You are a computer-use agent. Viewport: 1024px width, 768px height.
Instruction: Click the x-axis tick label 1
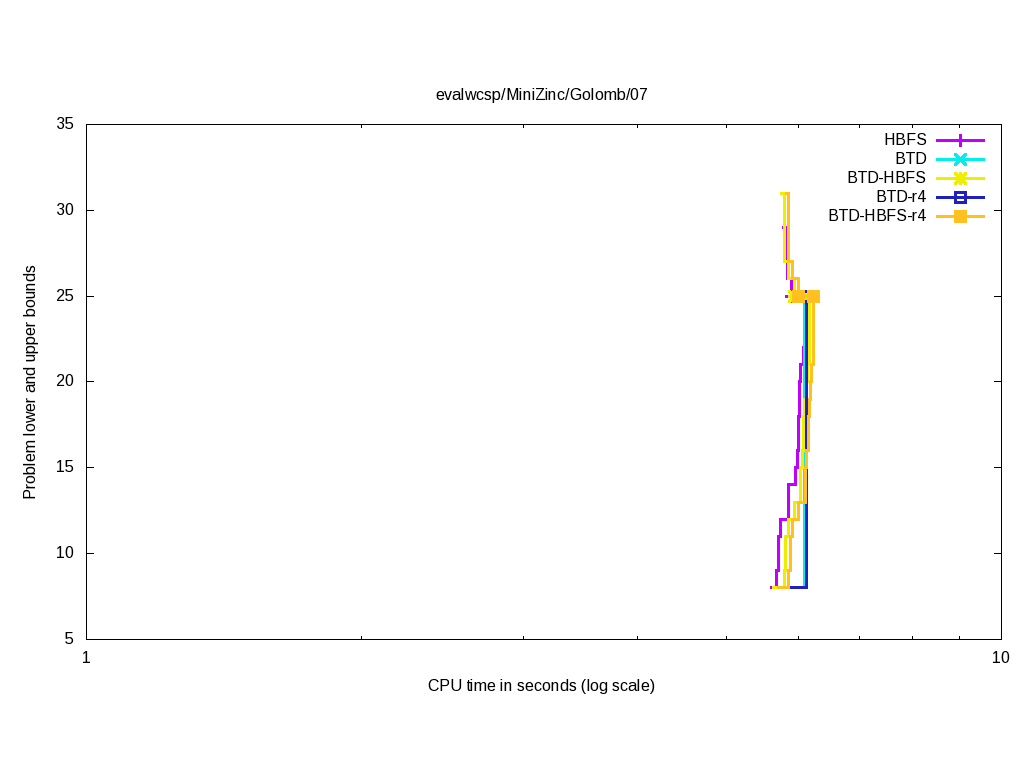tap(86, 658)
